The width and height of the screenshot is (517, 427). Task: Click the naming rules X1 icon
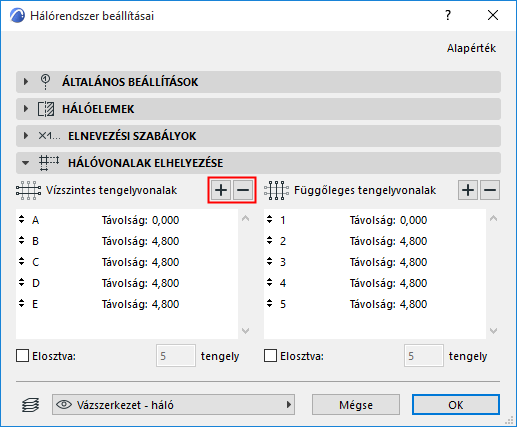(49, 136)
